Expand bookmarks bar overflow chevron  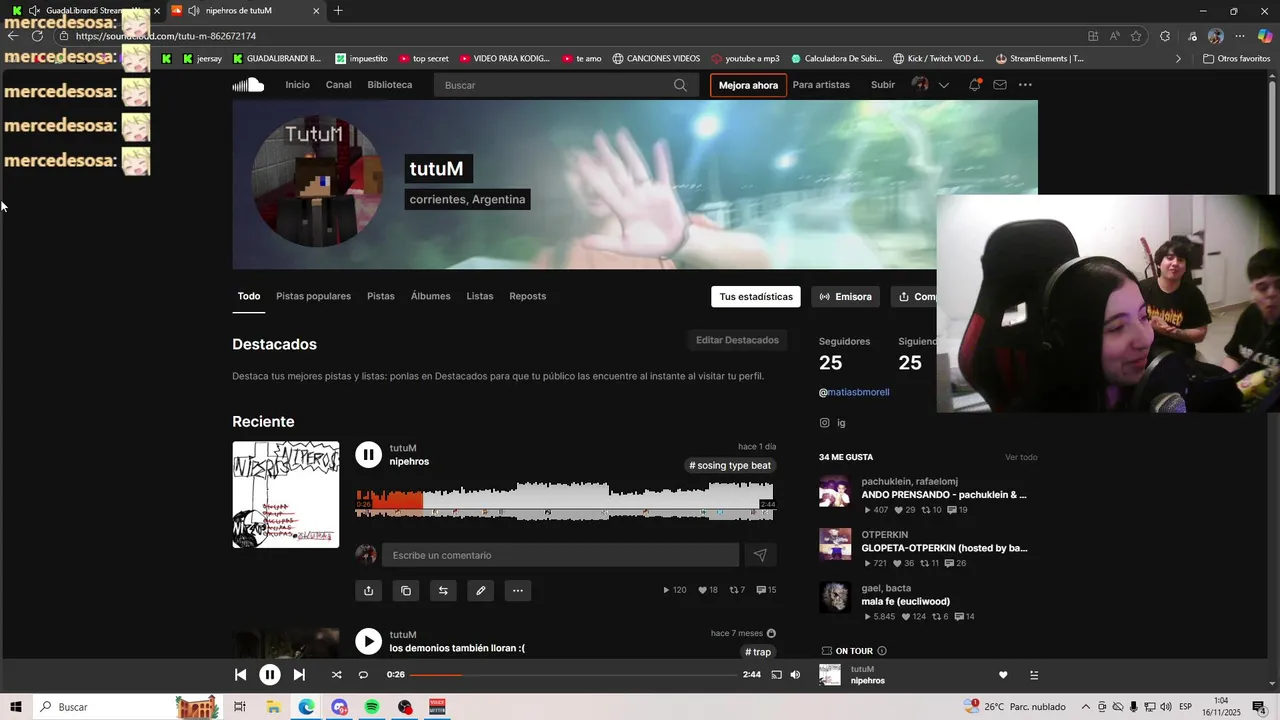[1178, 59]
